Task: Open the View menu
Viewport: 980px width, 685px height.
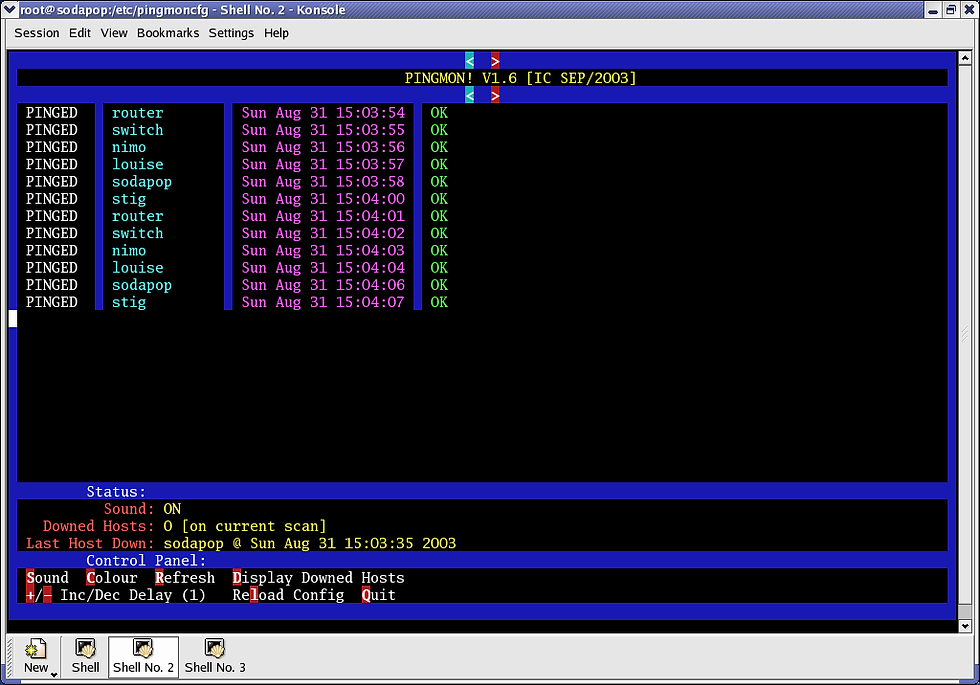Action: click(114, 33)
